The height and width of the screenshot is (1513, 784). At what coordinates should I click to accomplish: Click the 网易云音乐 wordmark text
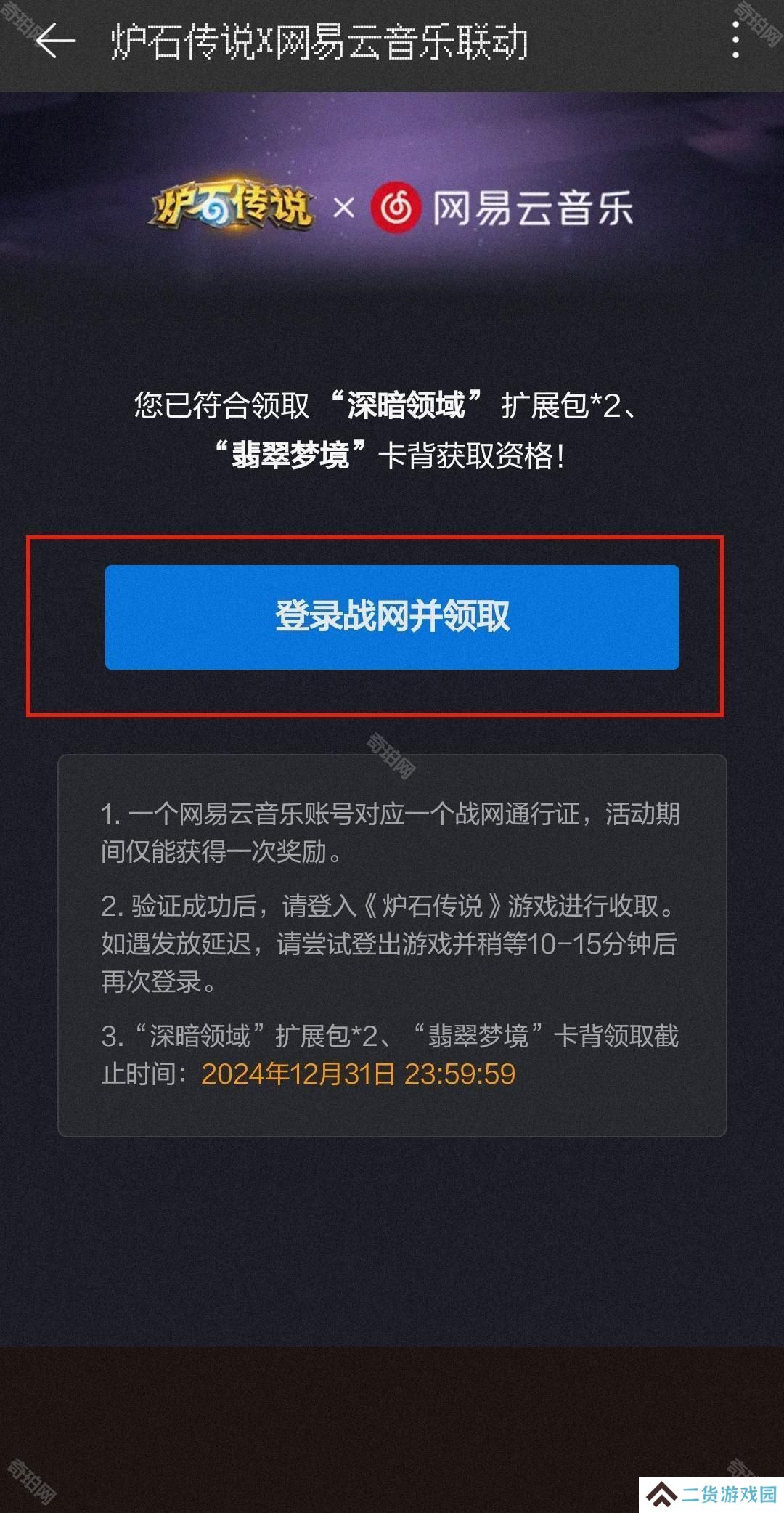tap(534, 208)
